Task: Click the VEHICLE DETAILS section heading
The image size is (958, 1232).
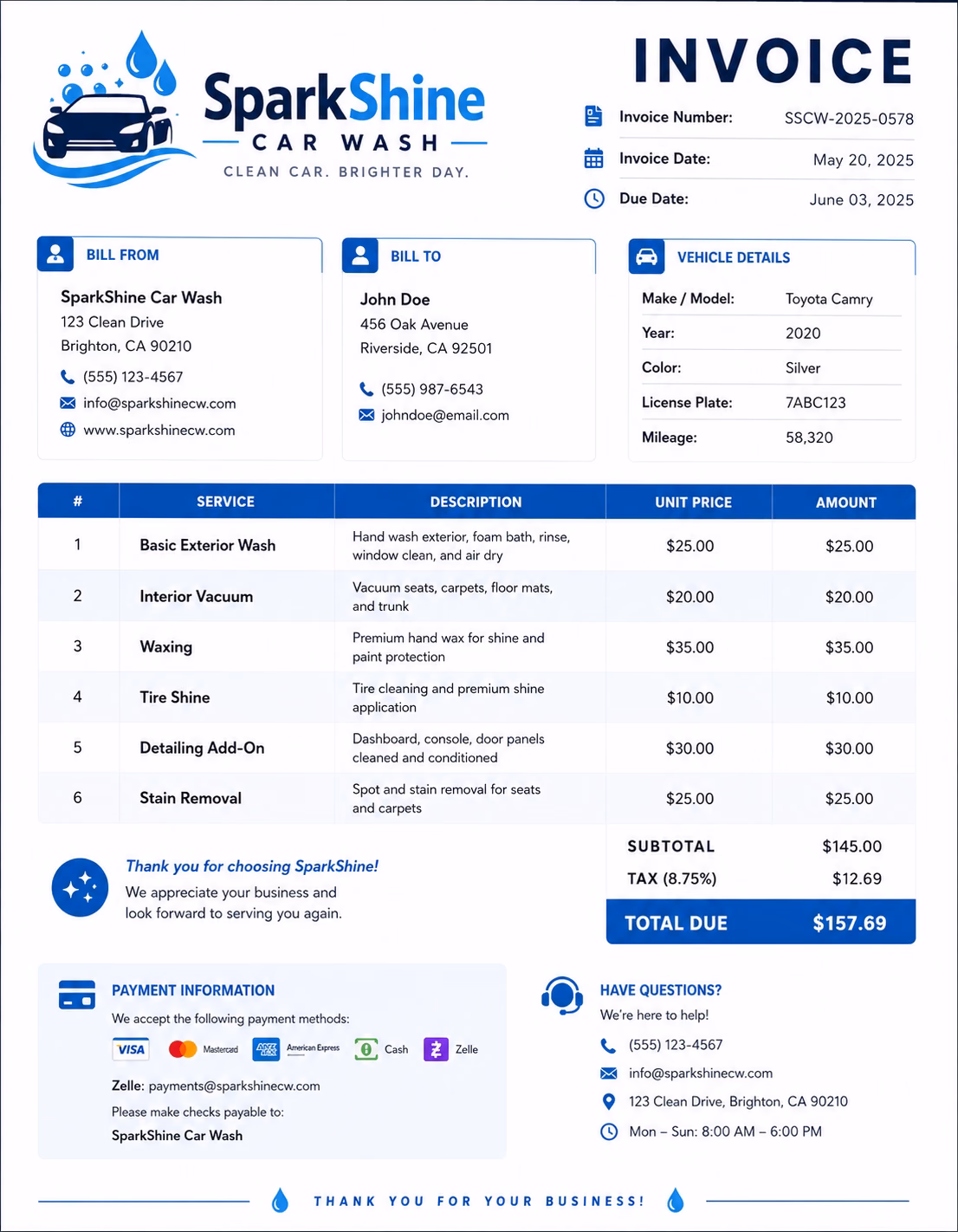Action: (734, 257)
